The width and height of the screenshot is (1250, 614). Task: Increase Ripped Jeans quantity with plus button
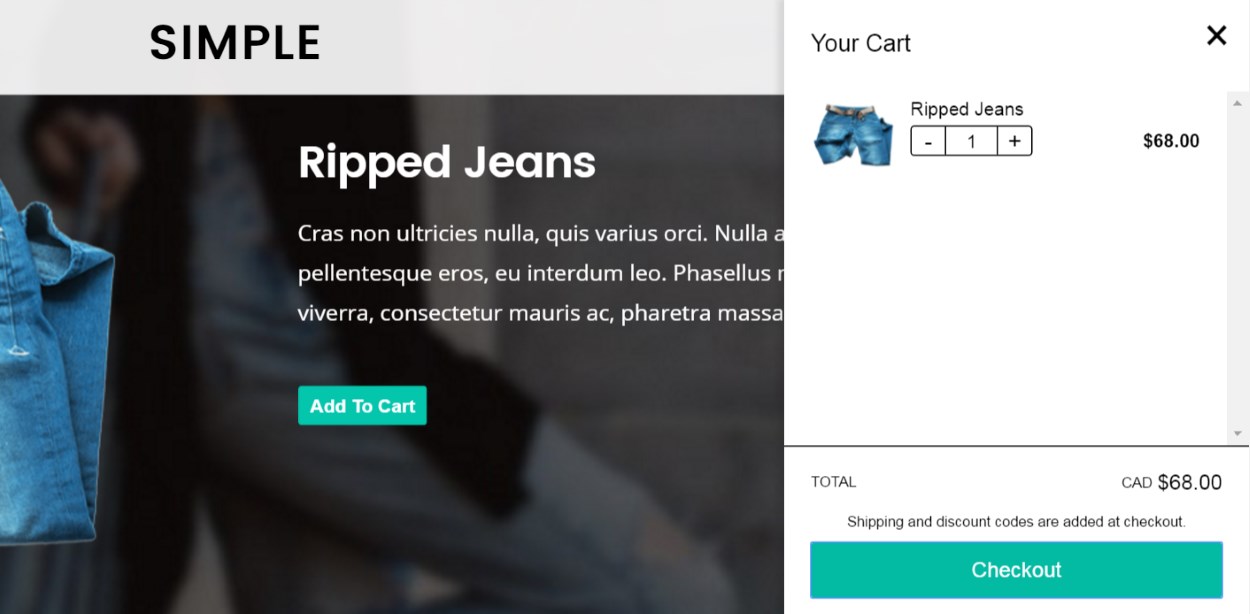pyautogui.click(x=1014, y=141)
